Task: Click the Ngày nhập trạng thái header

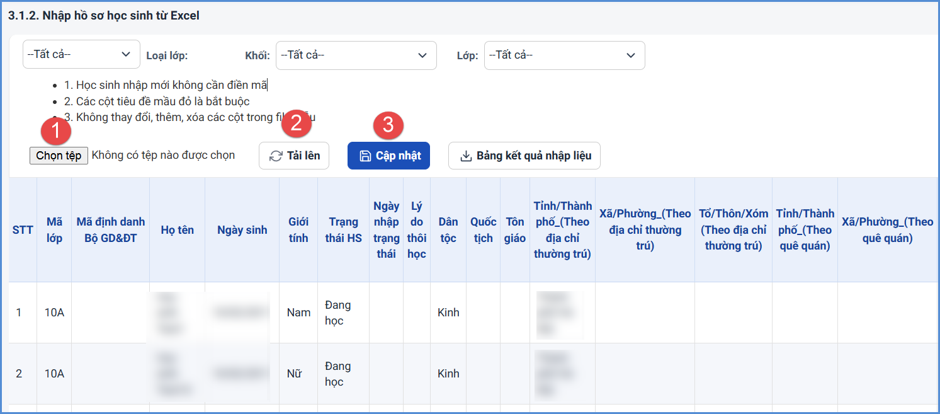Action: pyautogui.click(x=386, y=230)
